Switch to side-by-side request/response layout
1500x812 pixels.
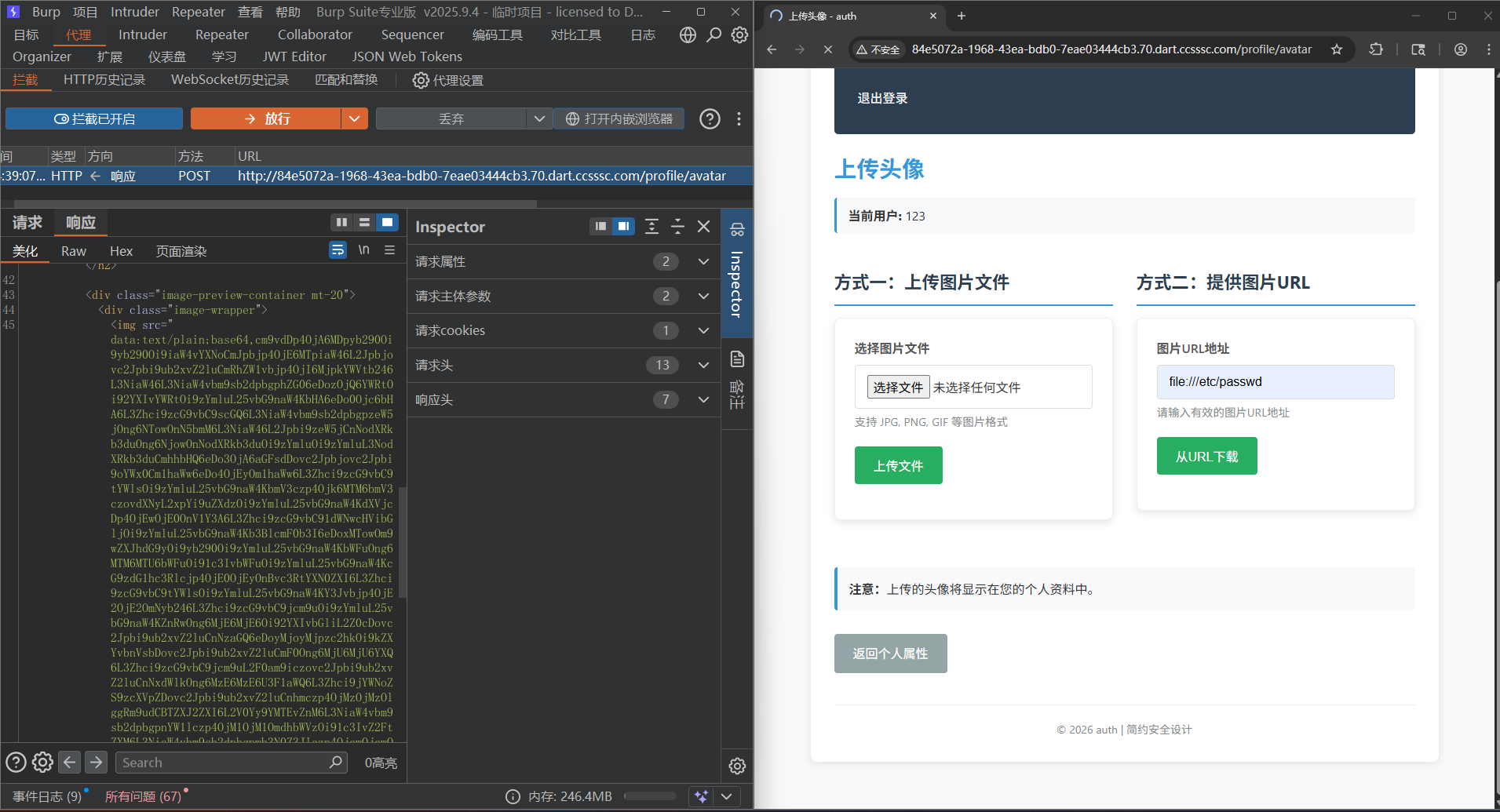coord(341,223)
